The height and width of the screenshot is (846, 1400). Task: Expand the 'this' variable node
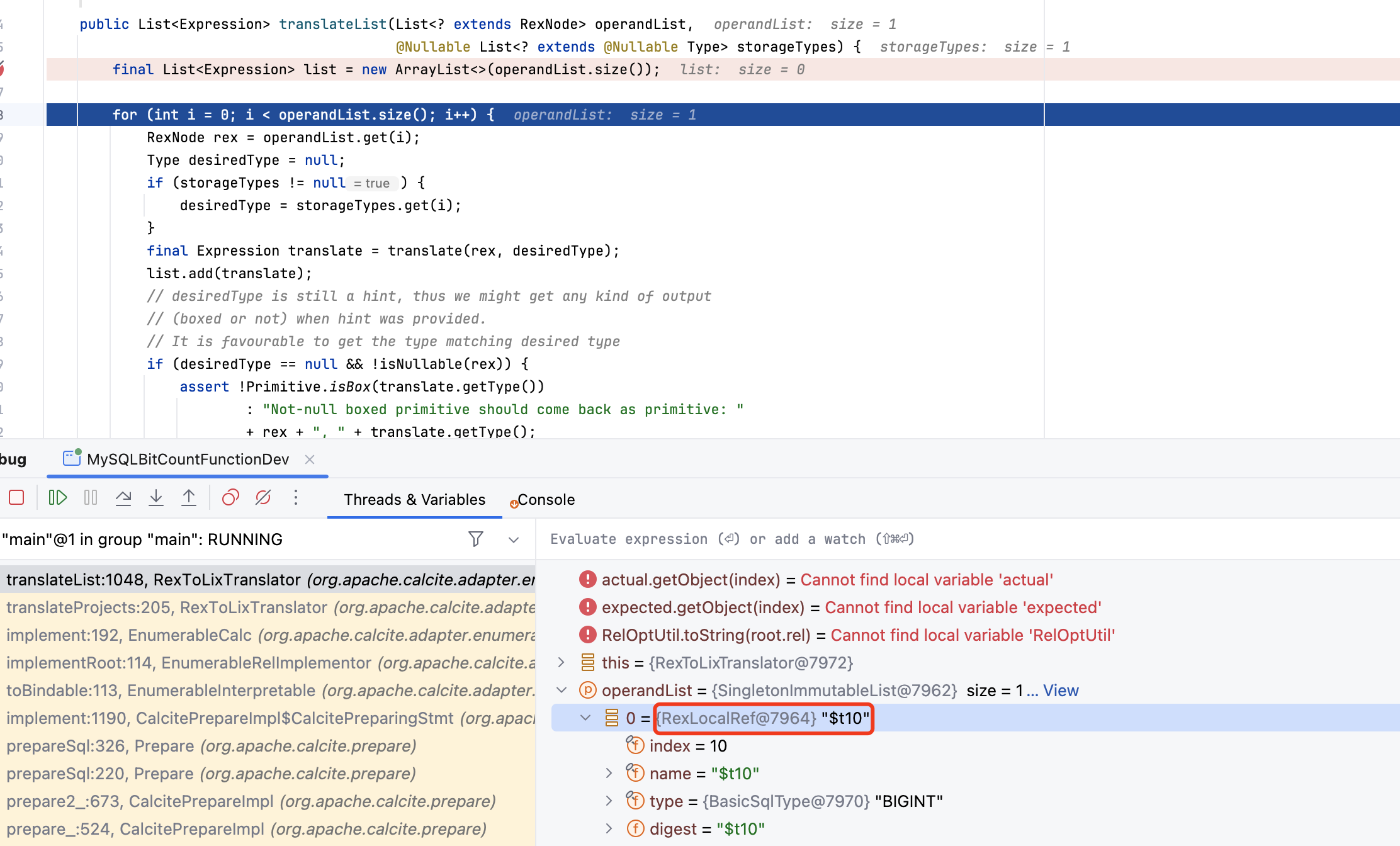(561, 662)
